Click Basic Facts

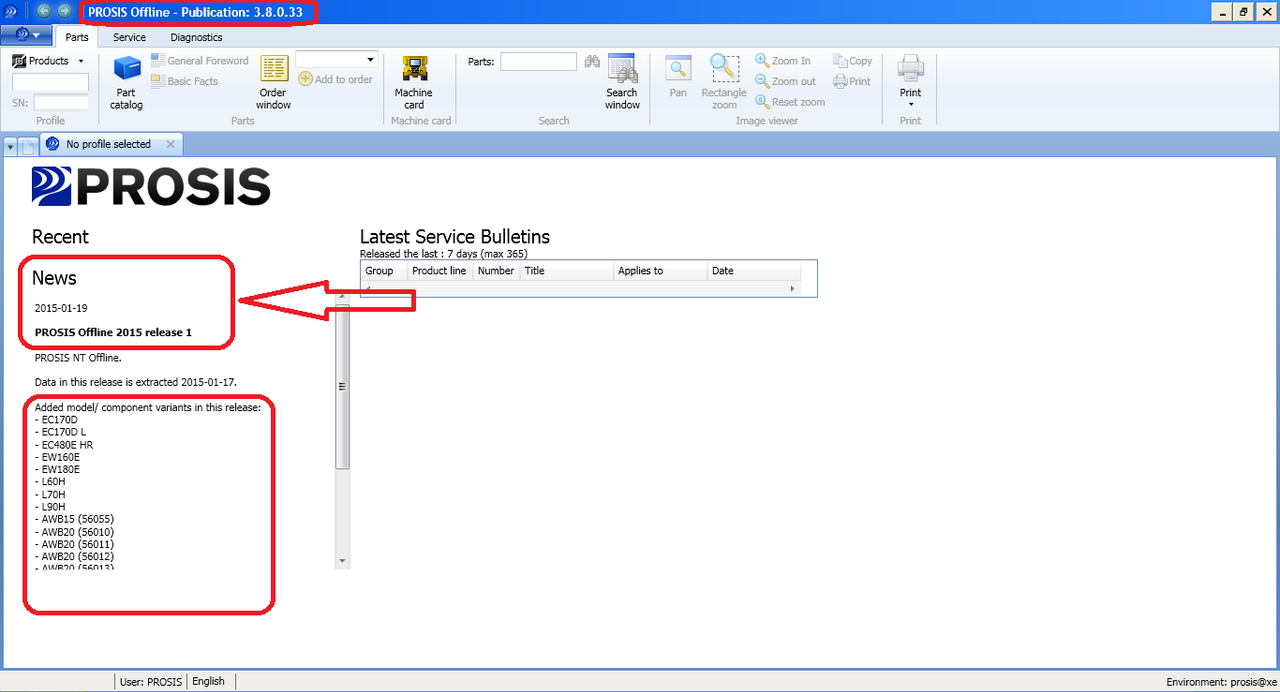185,81
